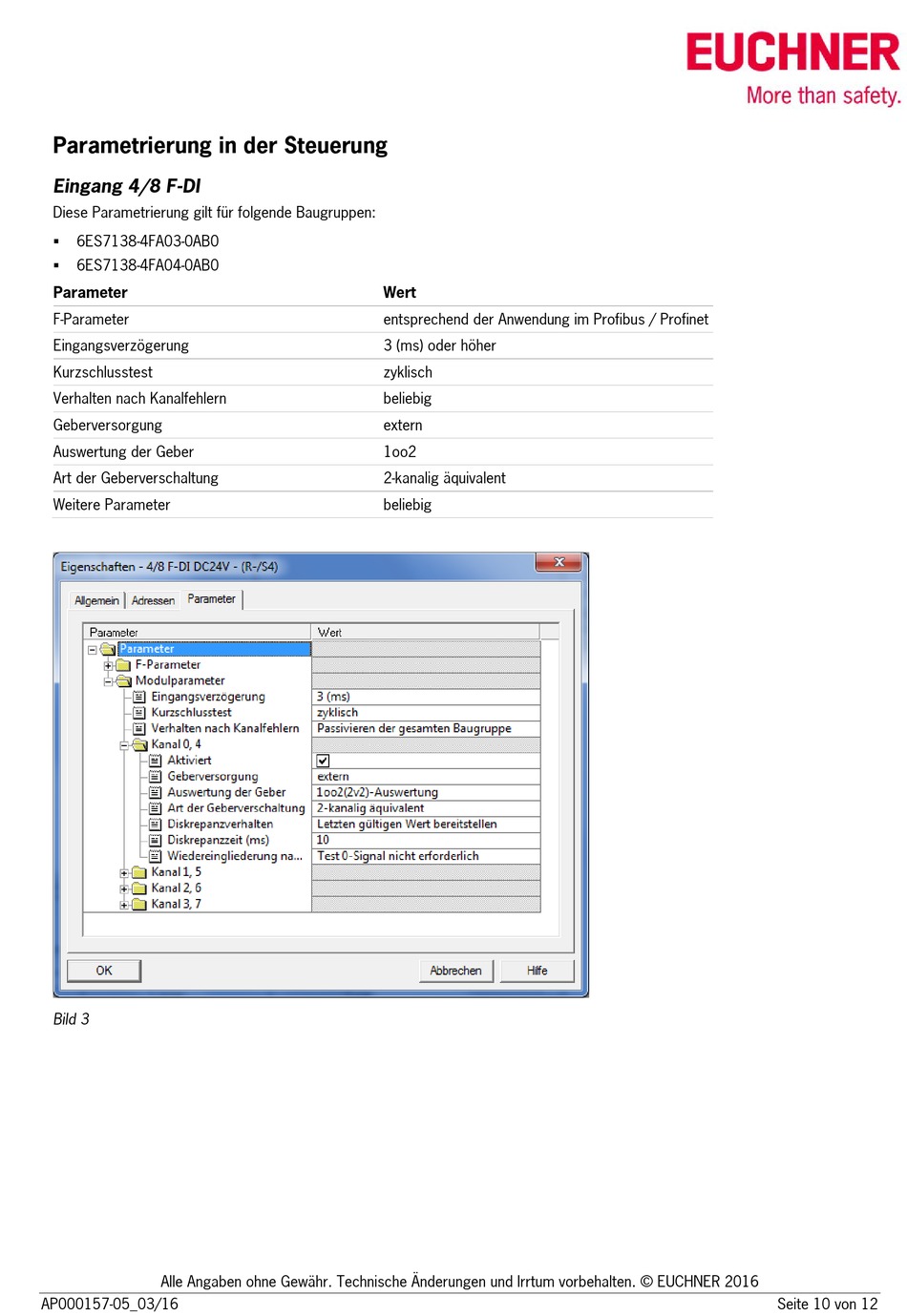Click the F-Parameter folder icon

coord(123,665)
